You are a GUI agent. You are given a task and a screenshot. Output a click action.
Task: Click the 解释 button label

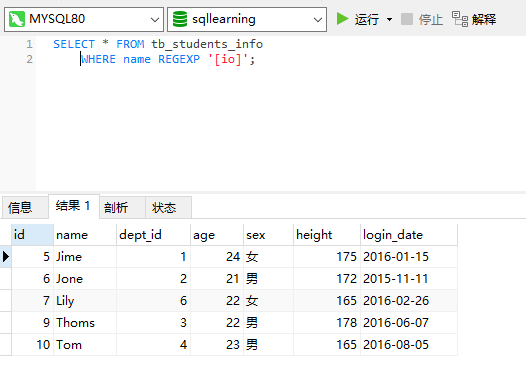click(x=484, y=19)
